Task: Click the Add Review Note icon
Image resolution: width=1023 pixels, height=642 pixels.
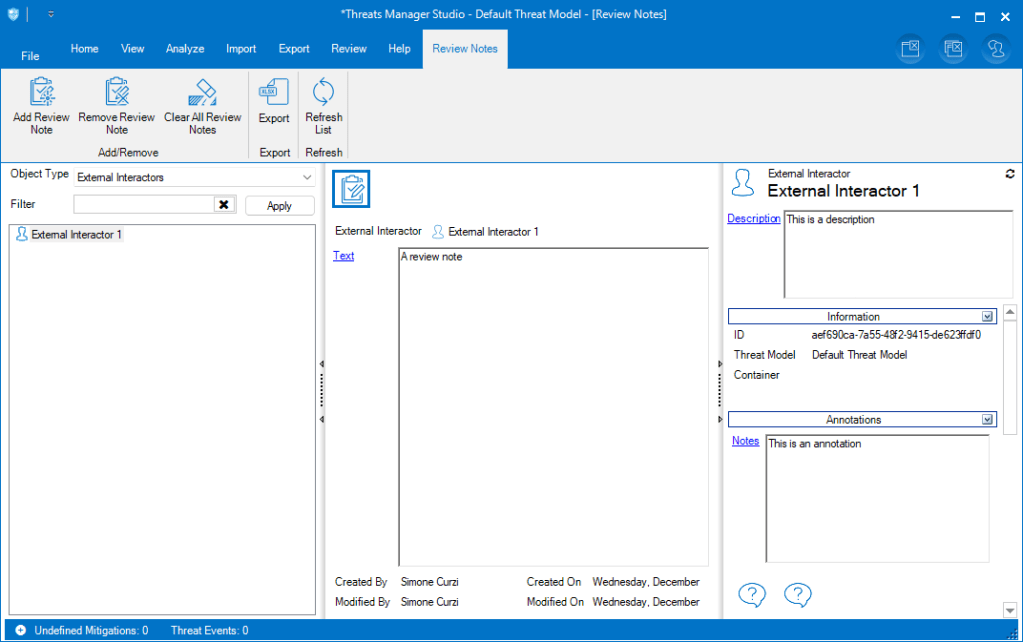Action: click(x=41, y=93)
